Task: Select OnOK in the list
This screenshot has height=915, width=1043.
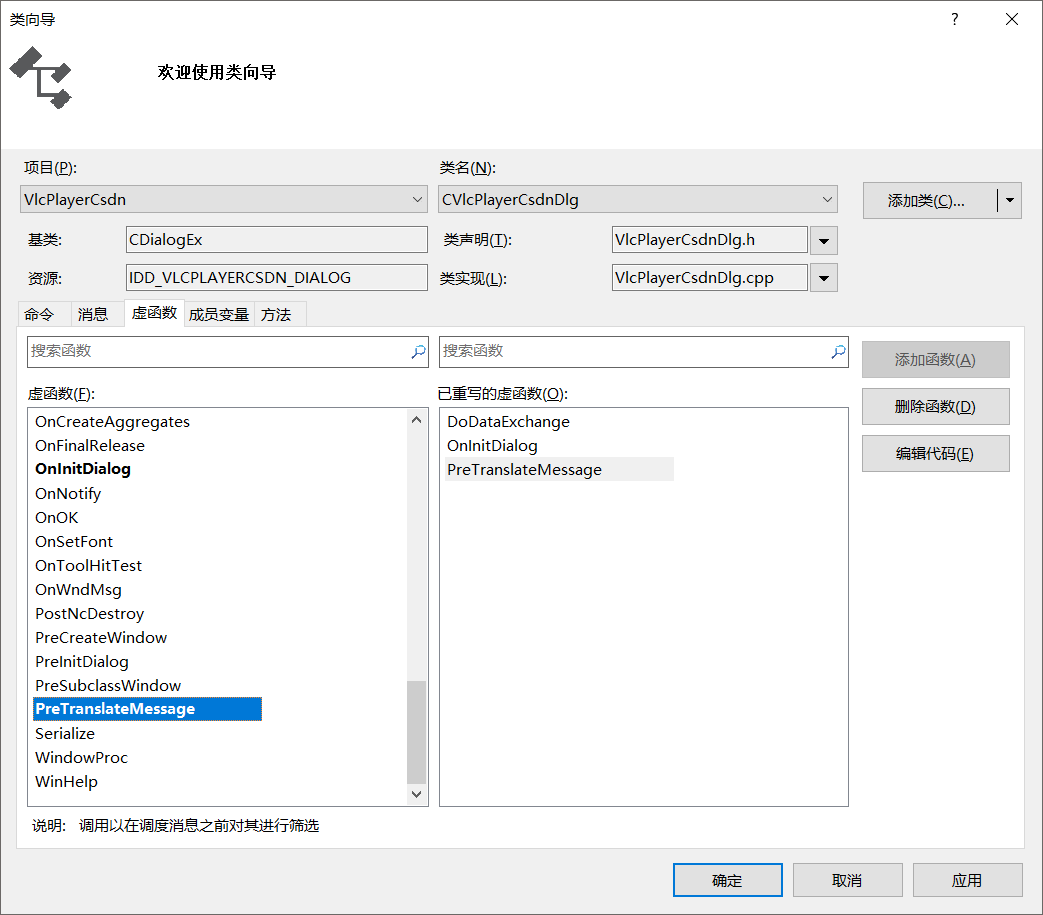Action: [x=57, y=517]
